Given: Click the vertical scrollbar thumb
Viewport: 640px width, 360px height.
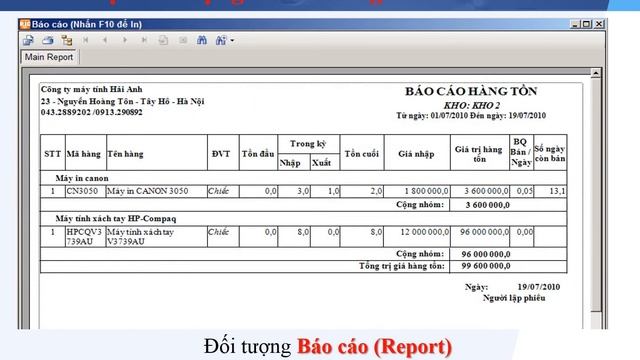Looking at the screenshot, I should point(596,195).
